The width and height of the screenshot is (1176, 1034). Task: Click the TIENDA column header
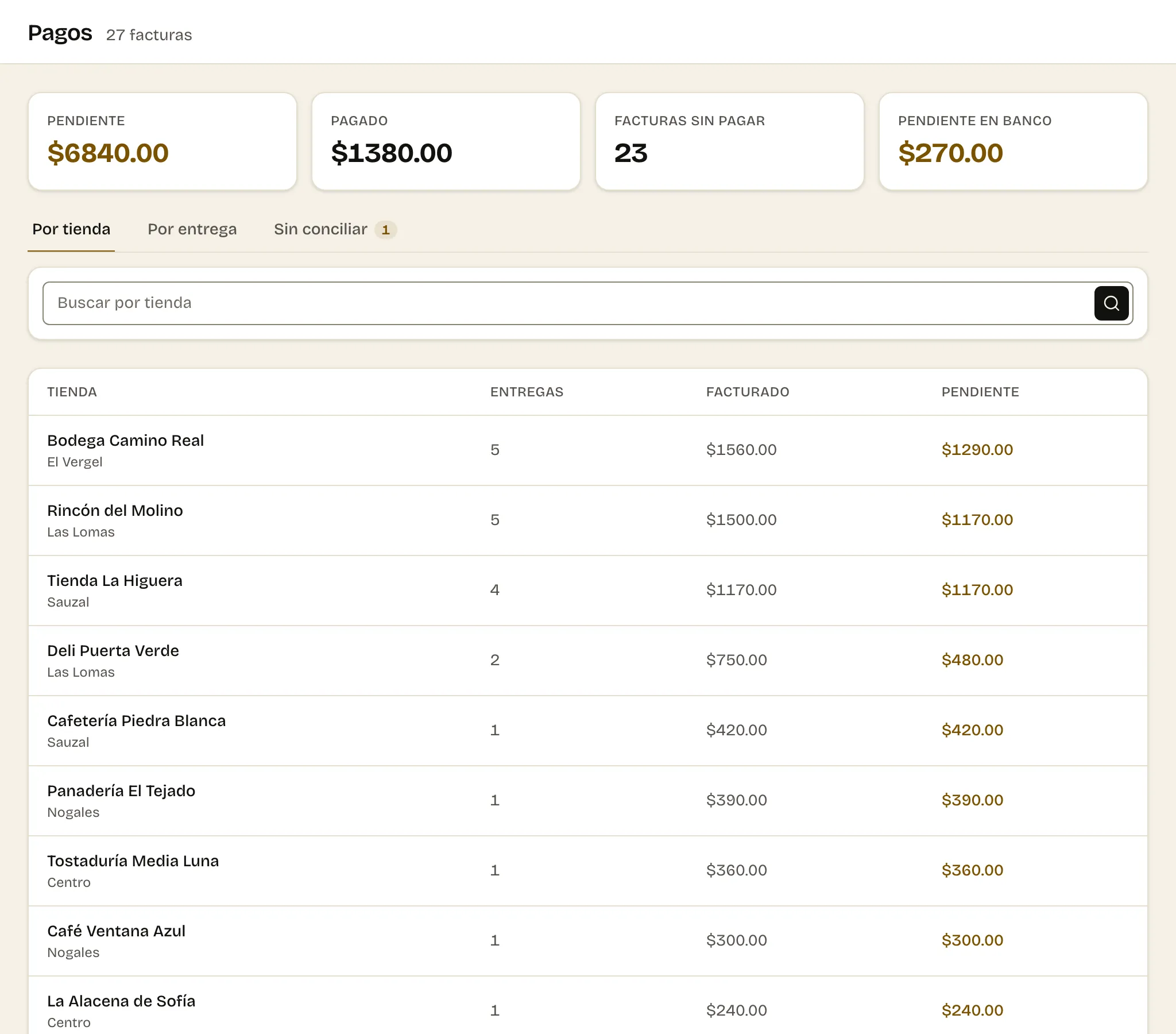(72, 392)
